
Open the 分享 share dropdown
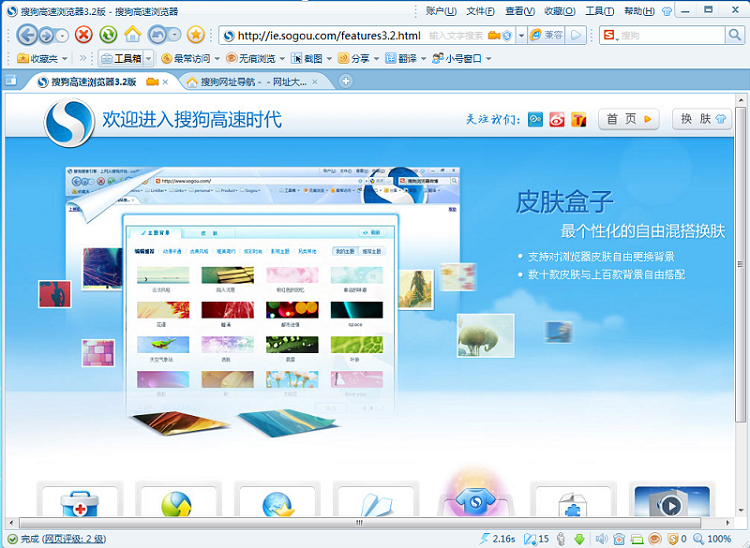click(358, 58)
